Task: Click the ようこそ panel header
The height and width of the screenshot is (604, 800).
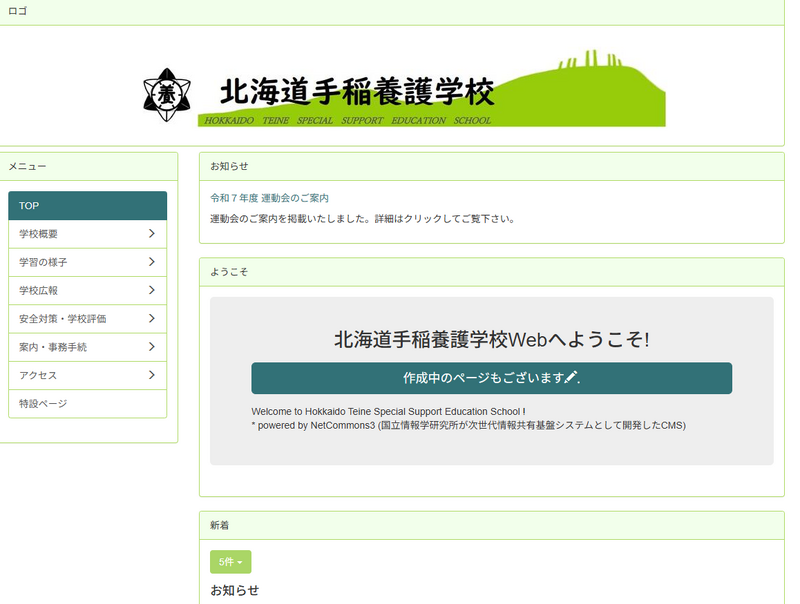Action: click(x=491, y=272)
